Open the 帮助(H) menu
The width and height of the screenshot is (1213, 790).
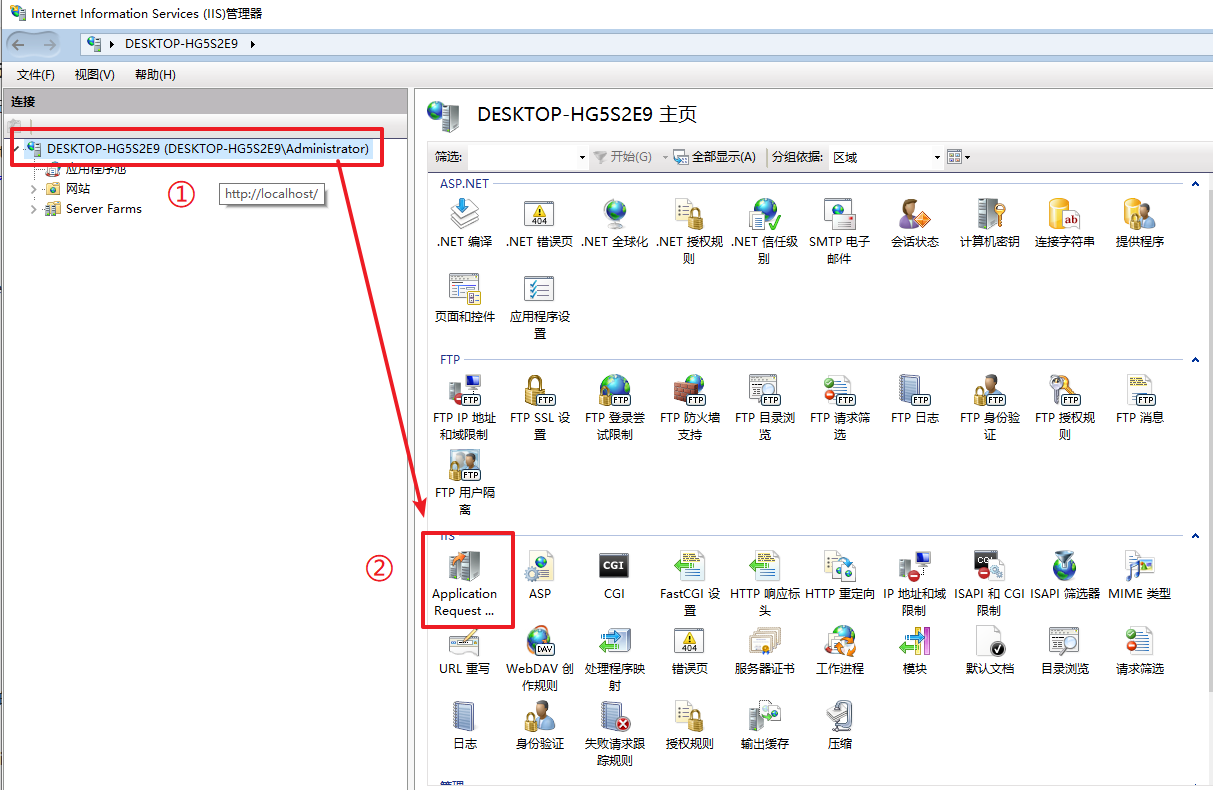tap(155, 75)
